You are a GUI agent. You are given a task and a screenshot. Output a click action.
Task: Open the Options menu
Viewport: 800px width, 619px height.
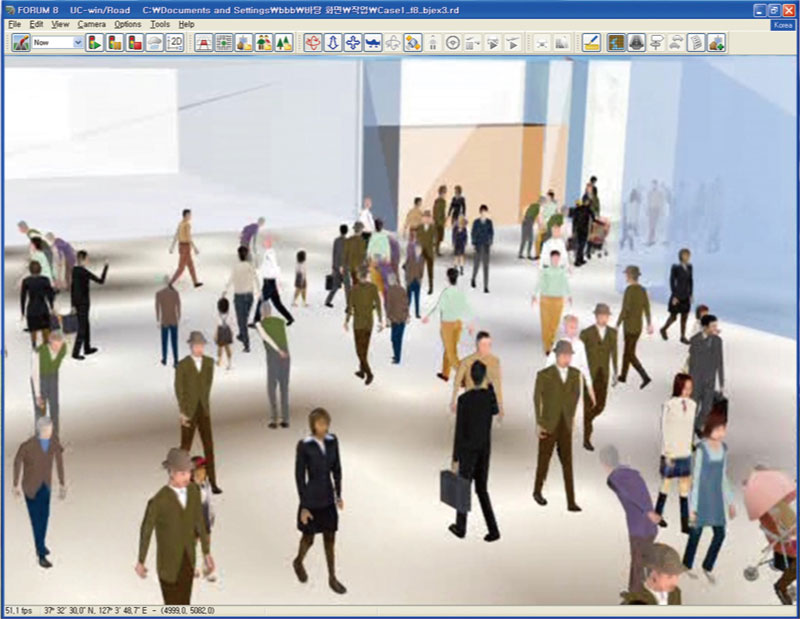[x=128, y=24]
